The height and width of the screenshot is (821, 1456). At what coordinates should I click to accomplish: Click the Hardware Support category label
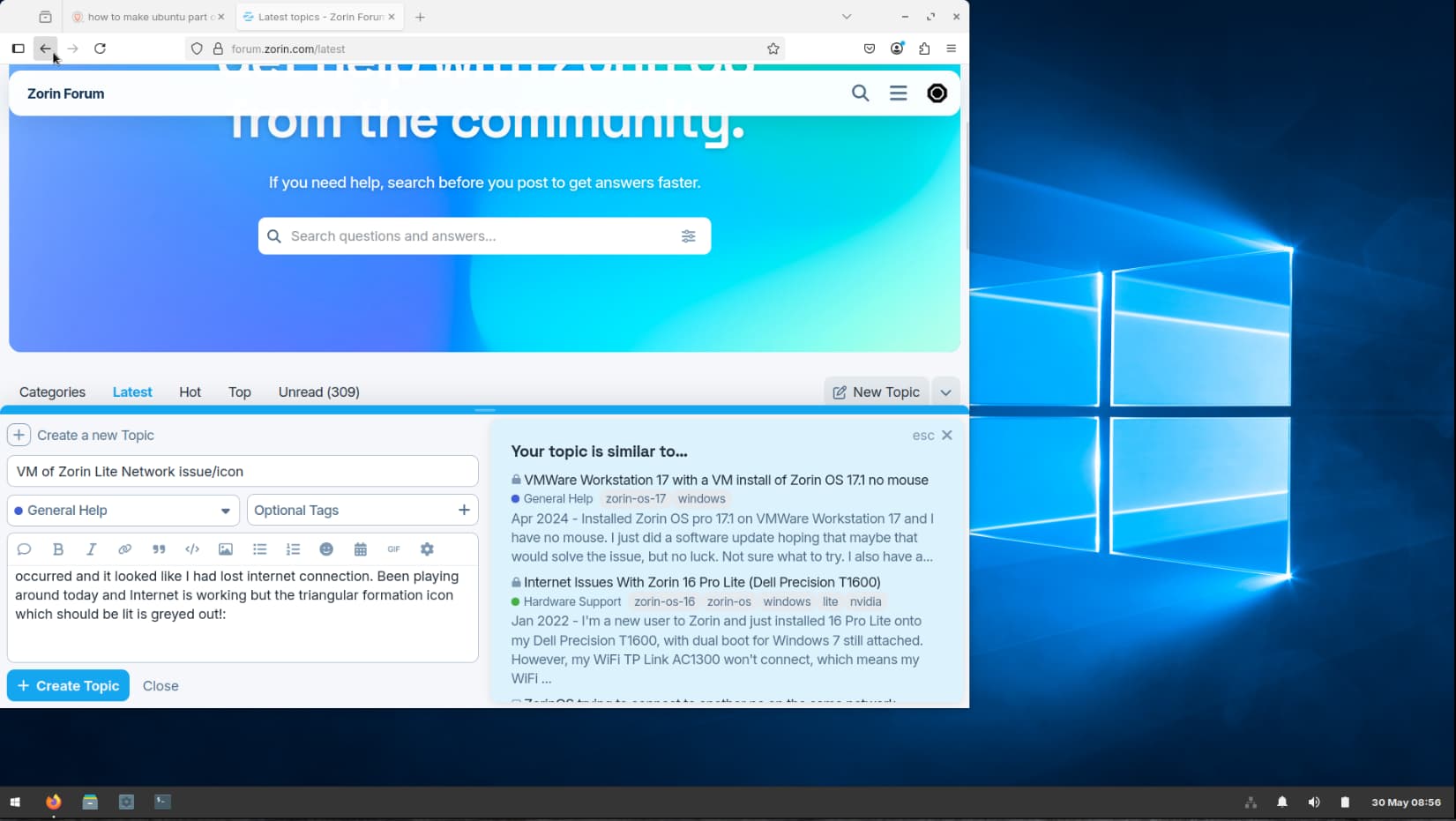coord(572,601)
